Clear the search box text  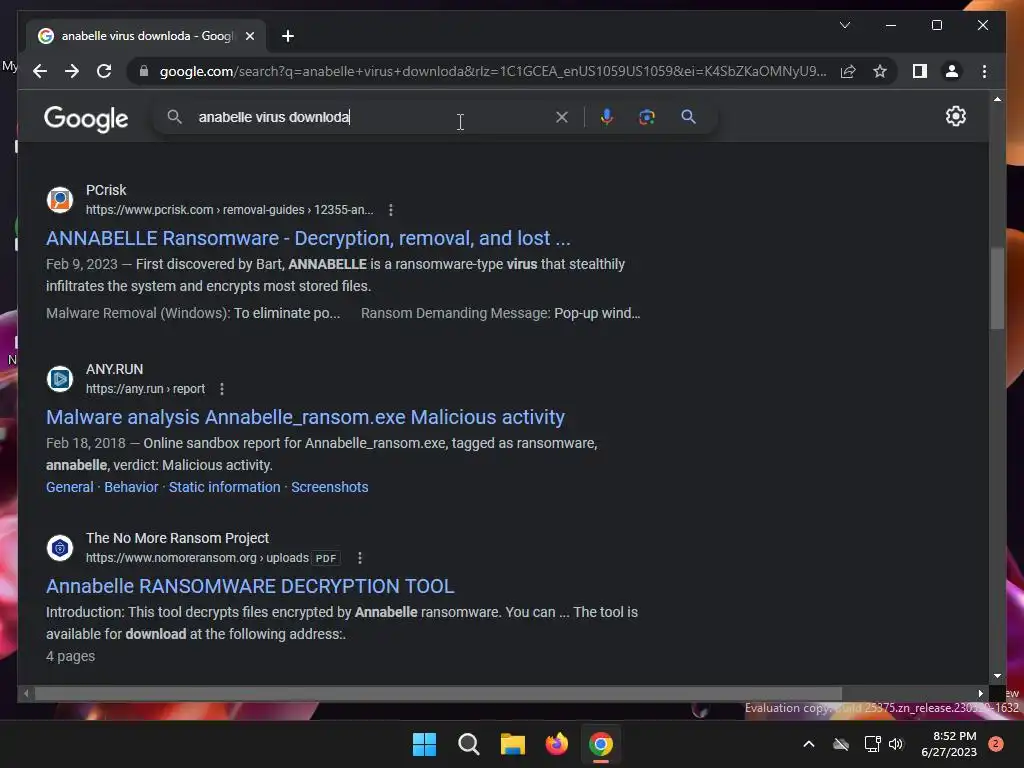coord(562,117)
